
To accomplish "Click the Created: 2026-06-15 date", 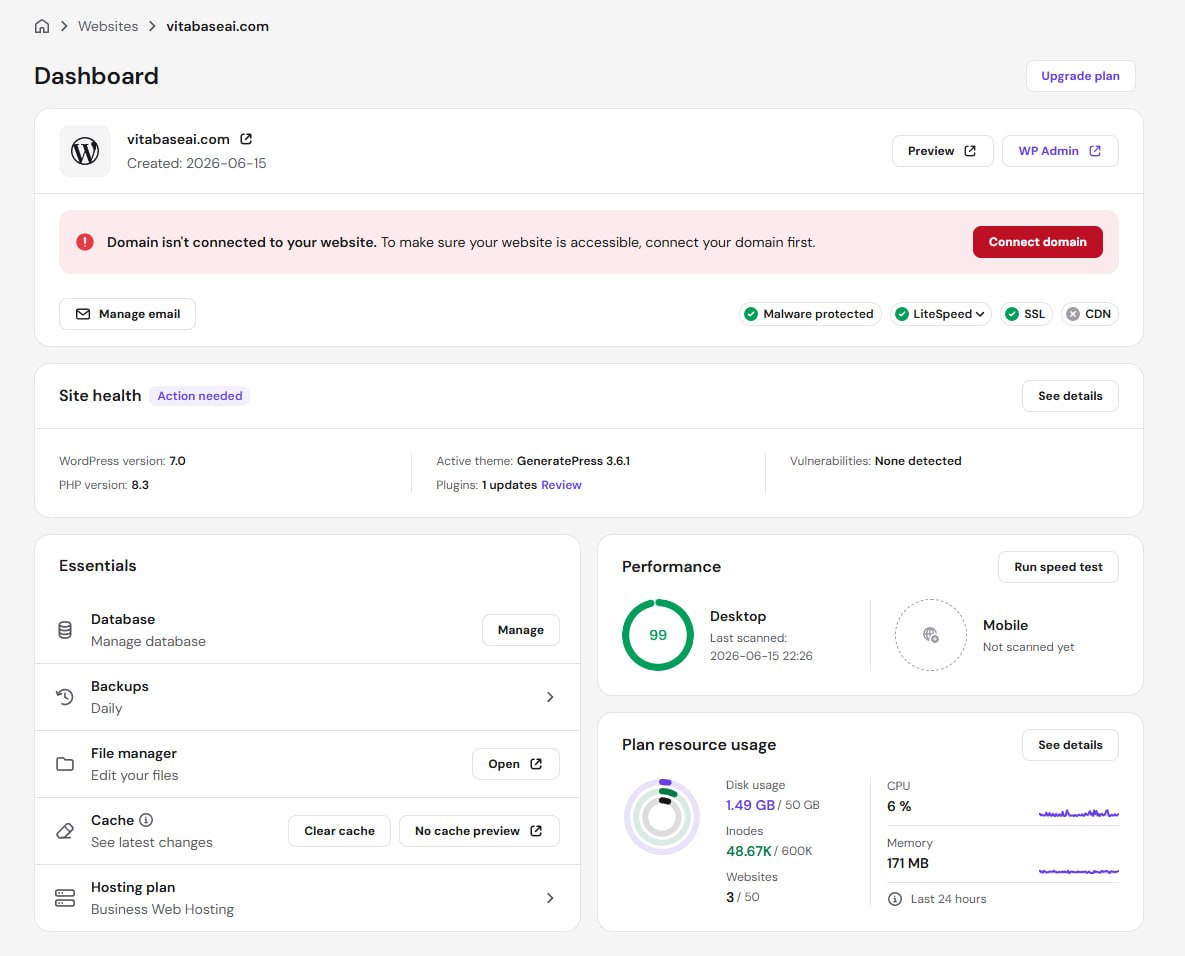I will pyautogui.click(x=196, y=163).
